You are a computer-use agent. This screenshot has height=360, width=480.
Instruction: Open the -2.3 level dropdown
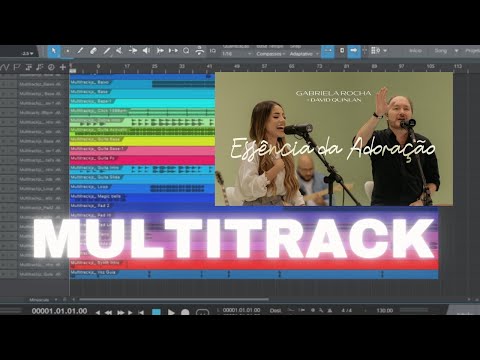[x=28, y=53]
